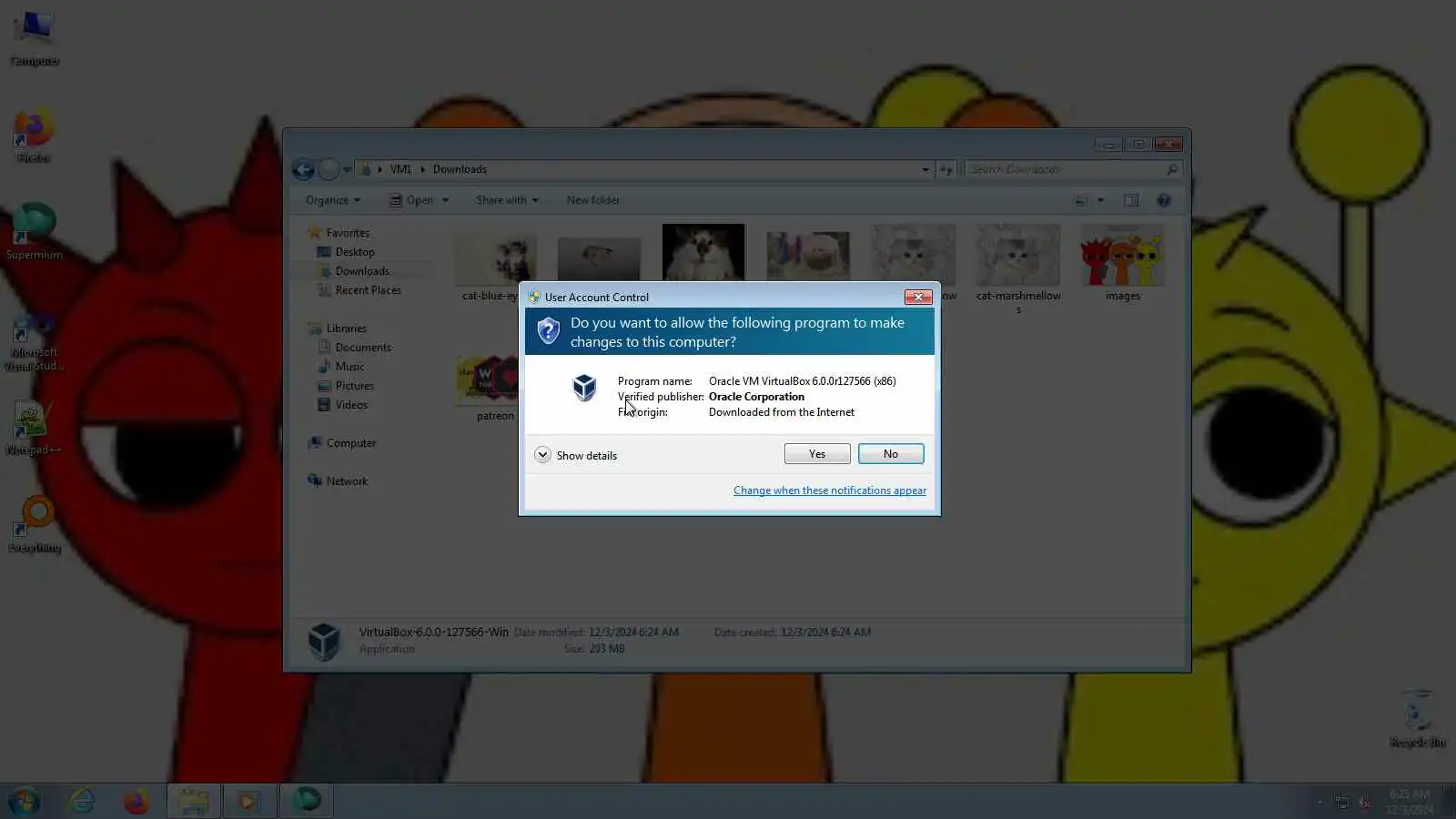The height and width of the screenshot is (819, 1456).
Task: Click the Supermium taskbar button
Action: coord(306,802)
